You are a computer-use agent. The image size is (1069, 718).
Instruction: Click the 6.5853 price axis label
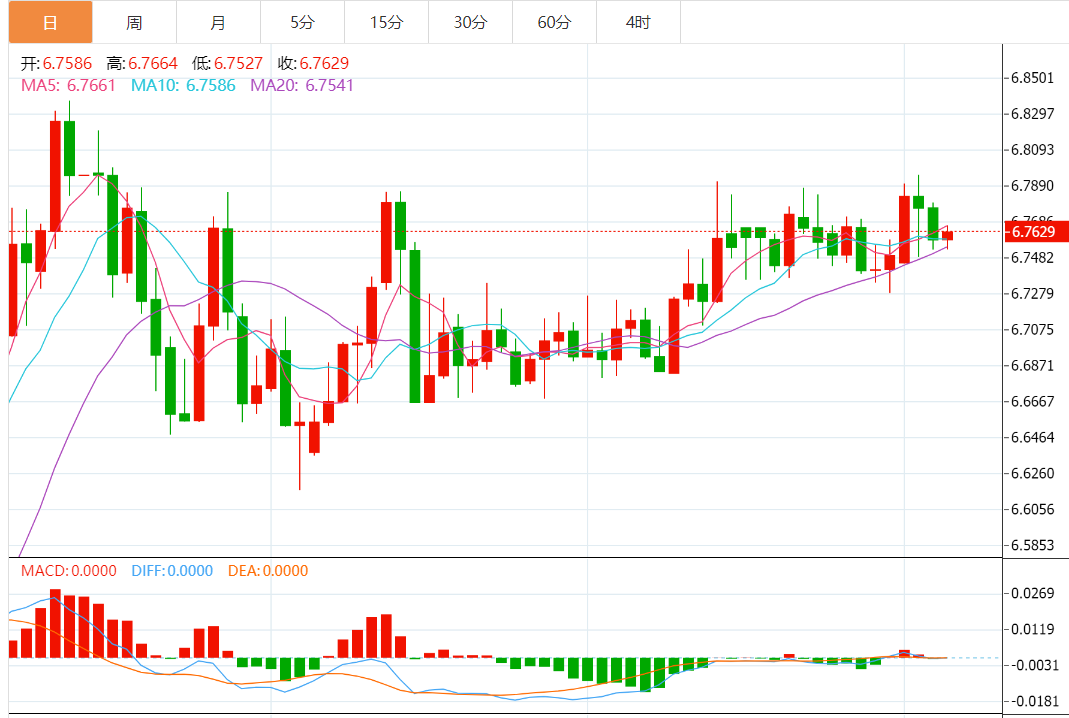click(x=1032, y=545)
